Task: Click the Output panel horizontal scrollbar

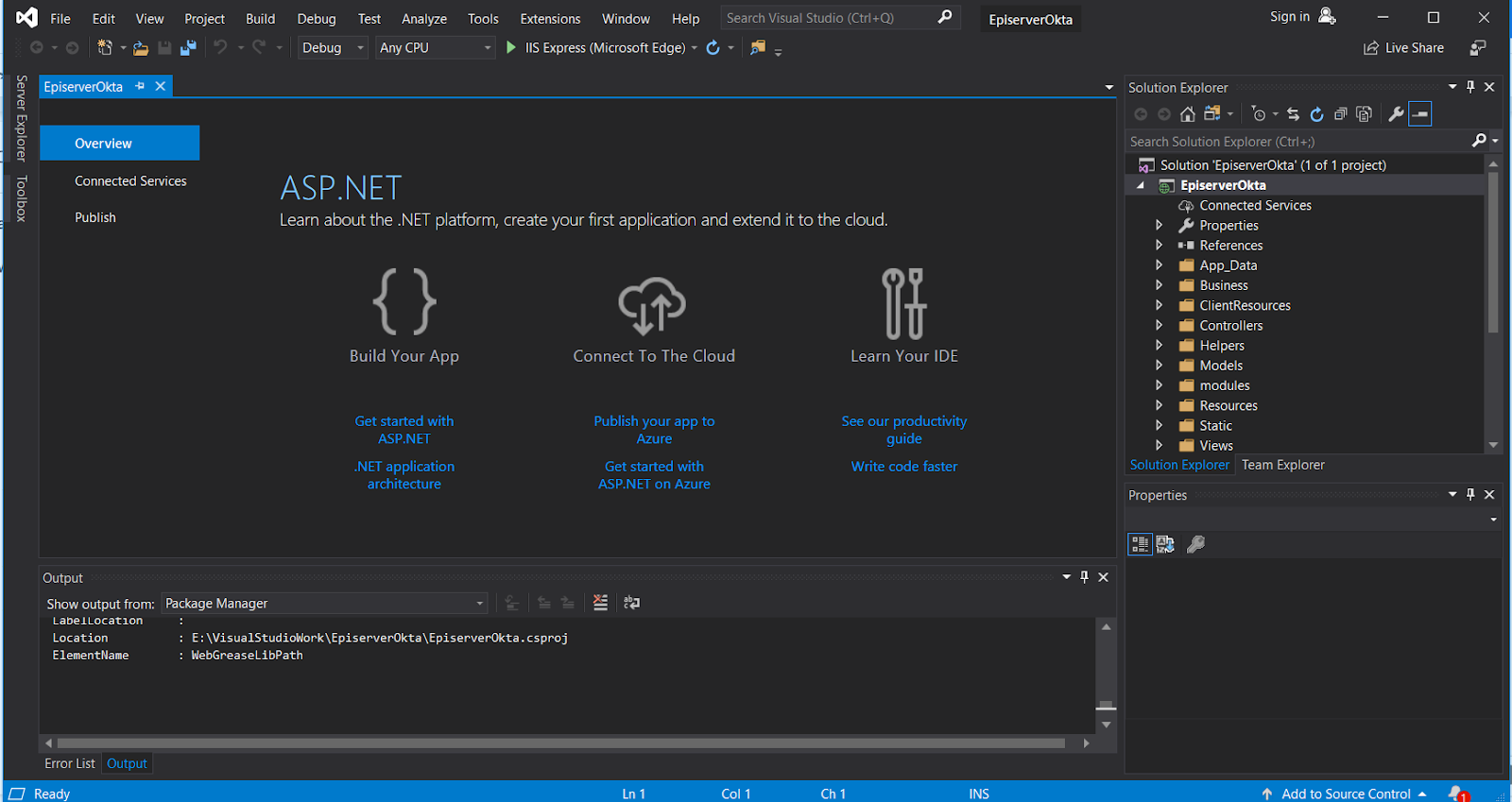Action: click(560, 743)
